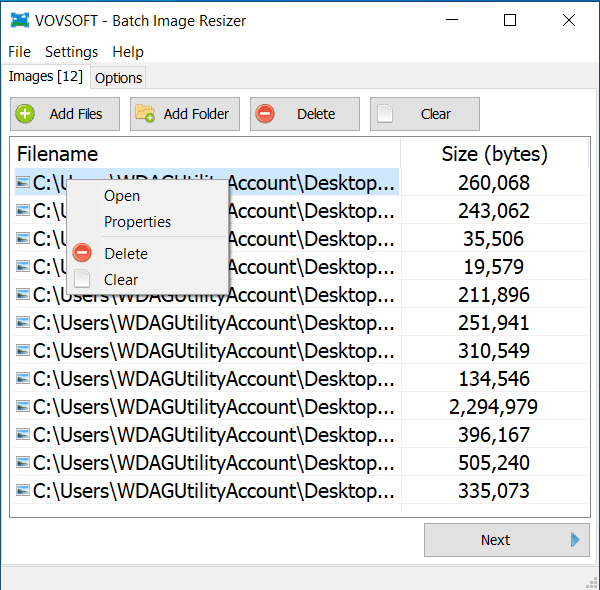Click image file icon in row with 35,506

click(x=23, y=238)
